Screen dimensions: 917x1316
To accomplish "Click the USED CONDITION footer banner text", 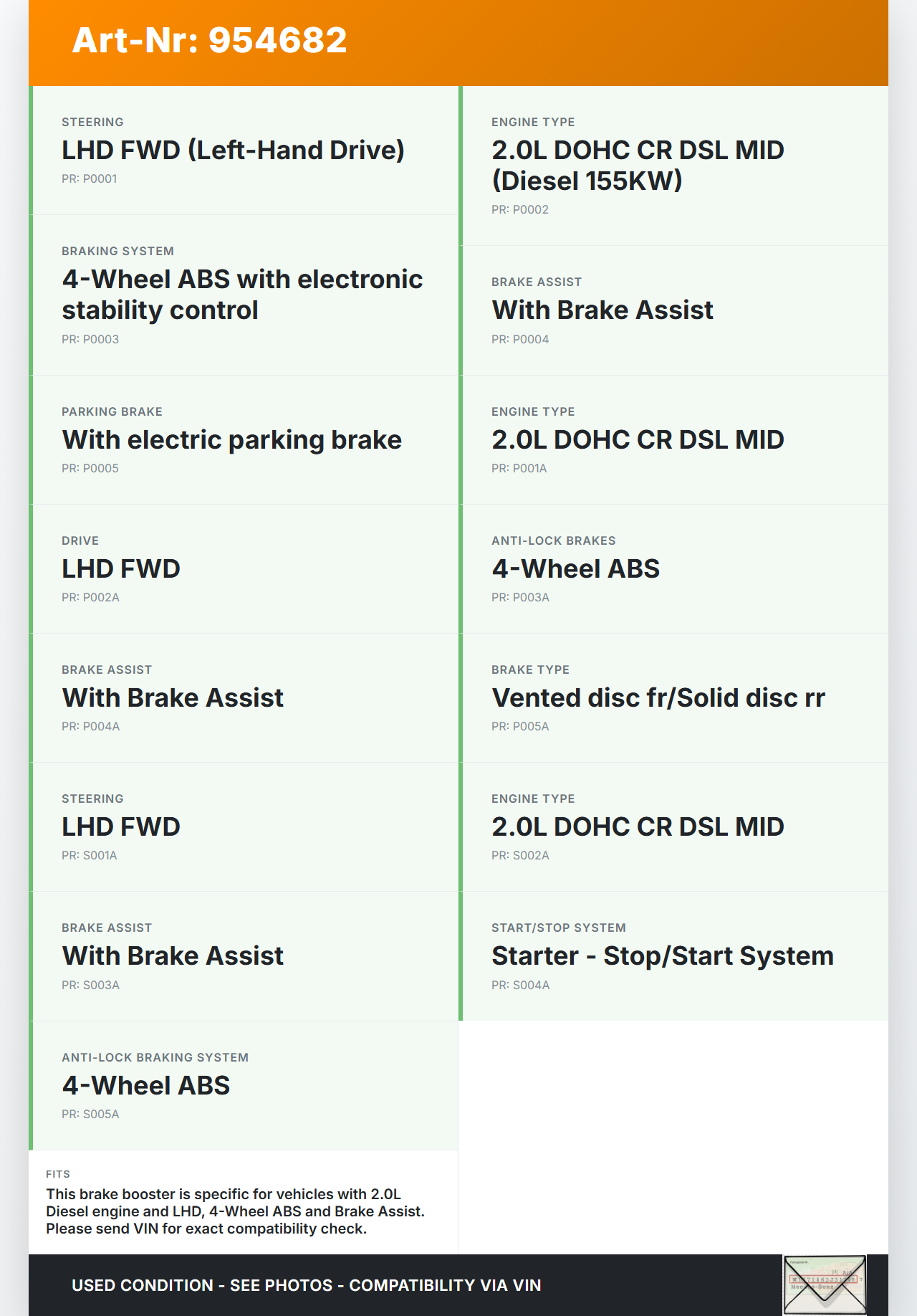I will click(x=306, y=1285).
